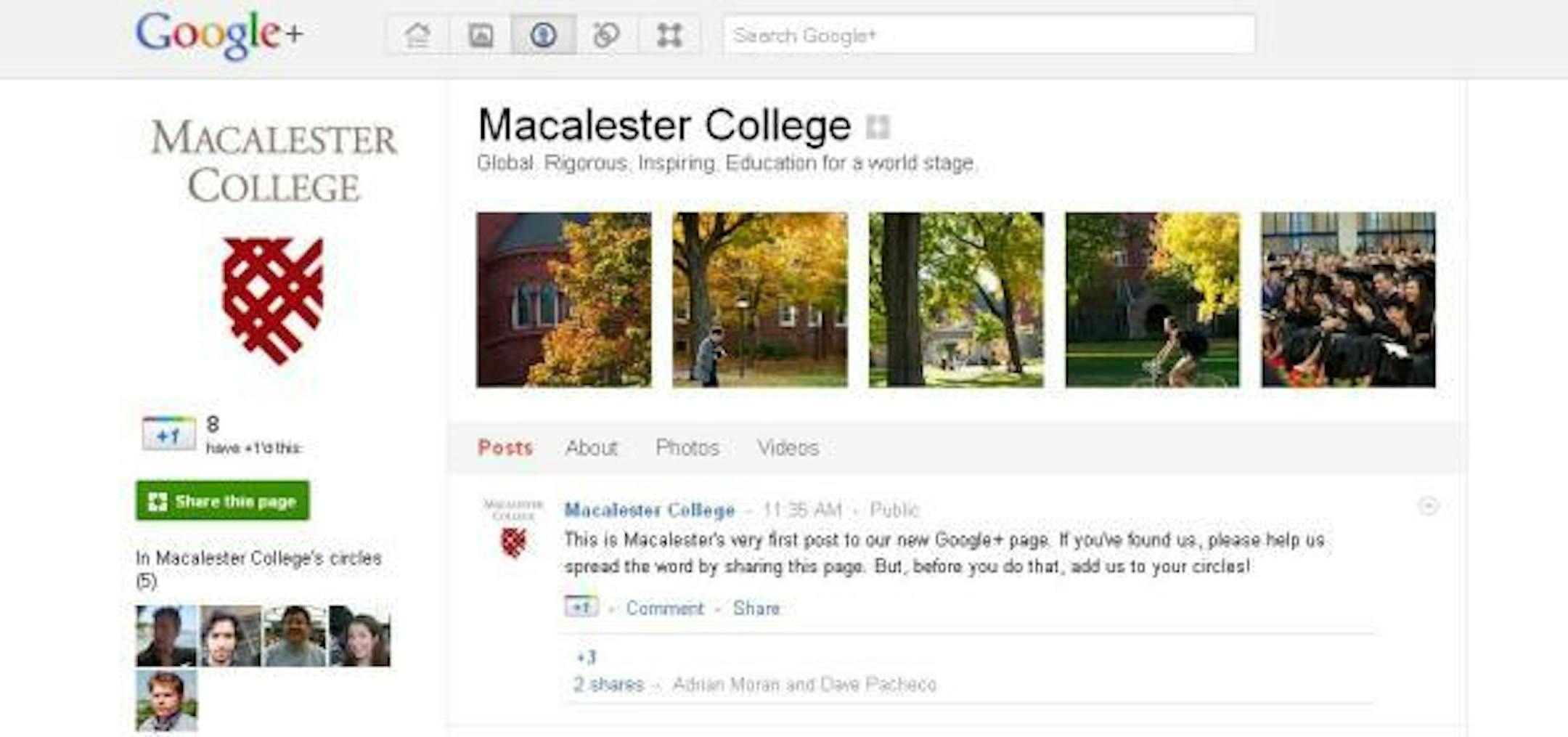Open the cyclist on lawn photo thumbnail
Viewport: 1568px width, 737px height.
(x=1152, y=299)
